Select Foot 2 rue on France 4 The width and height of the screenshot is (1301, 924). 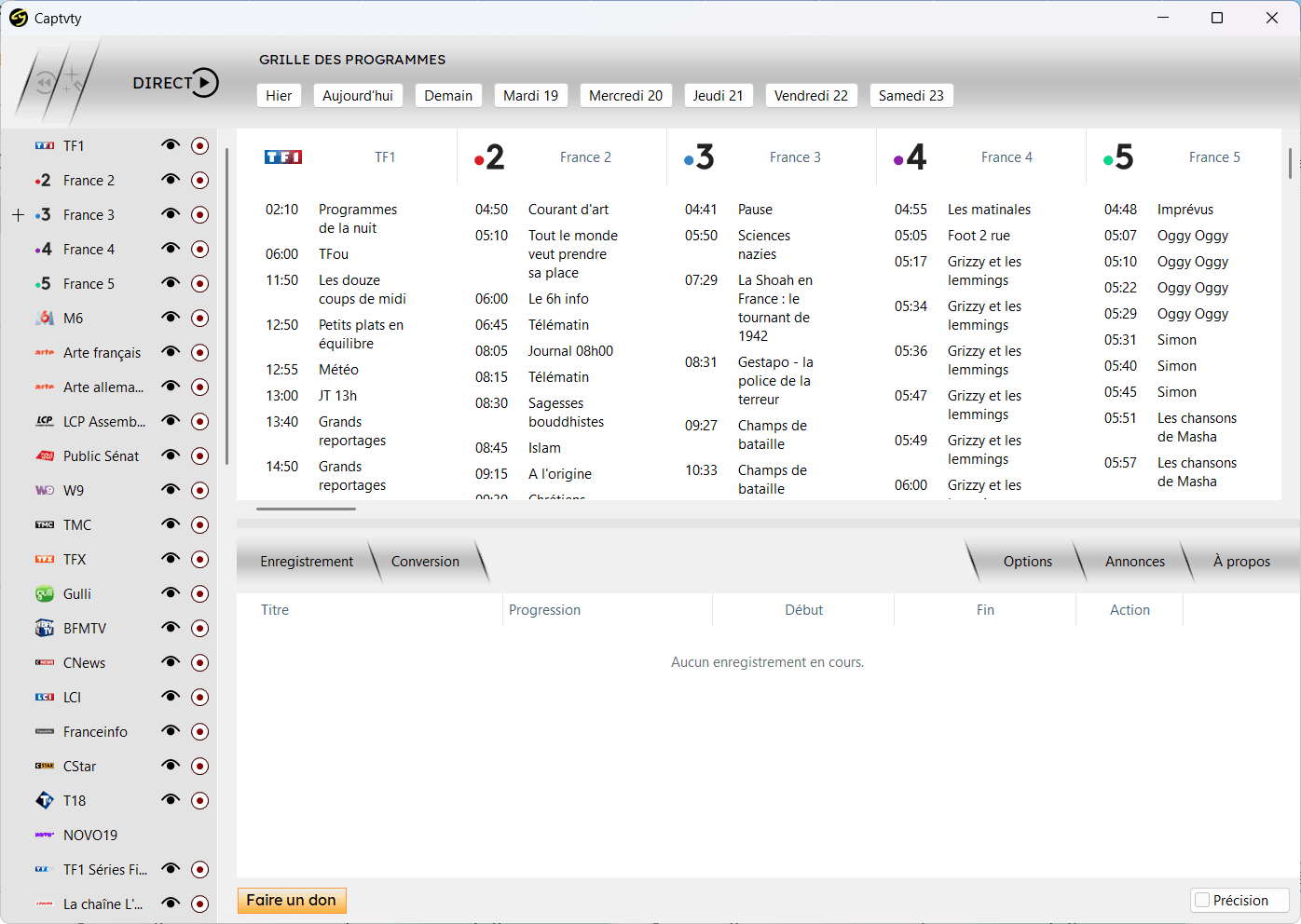click(x=979, y=236)
